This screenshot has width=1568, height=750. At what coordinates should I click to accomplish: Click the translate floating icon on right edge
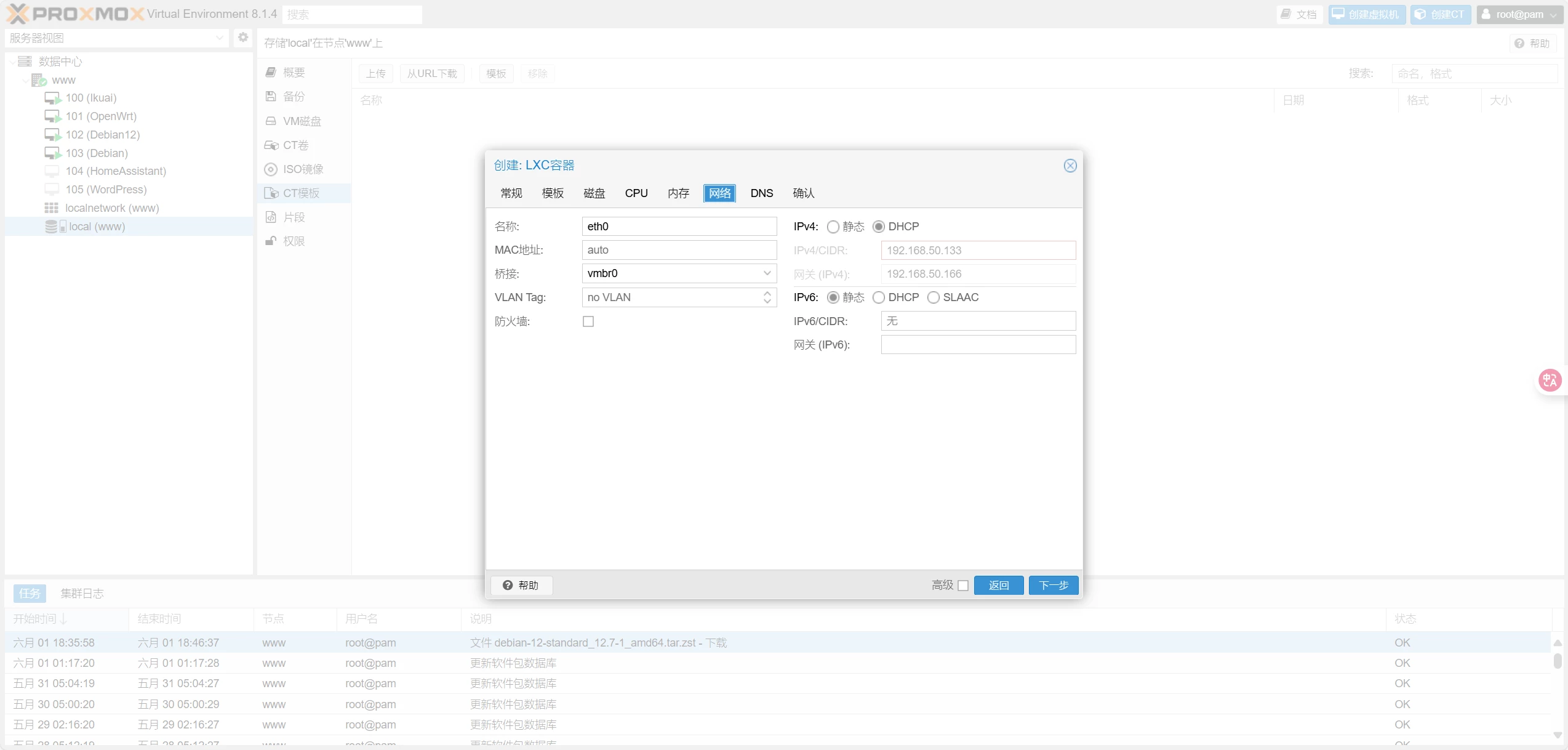[x=1550, y=380]
